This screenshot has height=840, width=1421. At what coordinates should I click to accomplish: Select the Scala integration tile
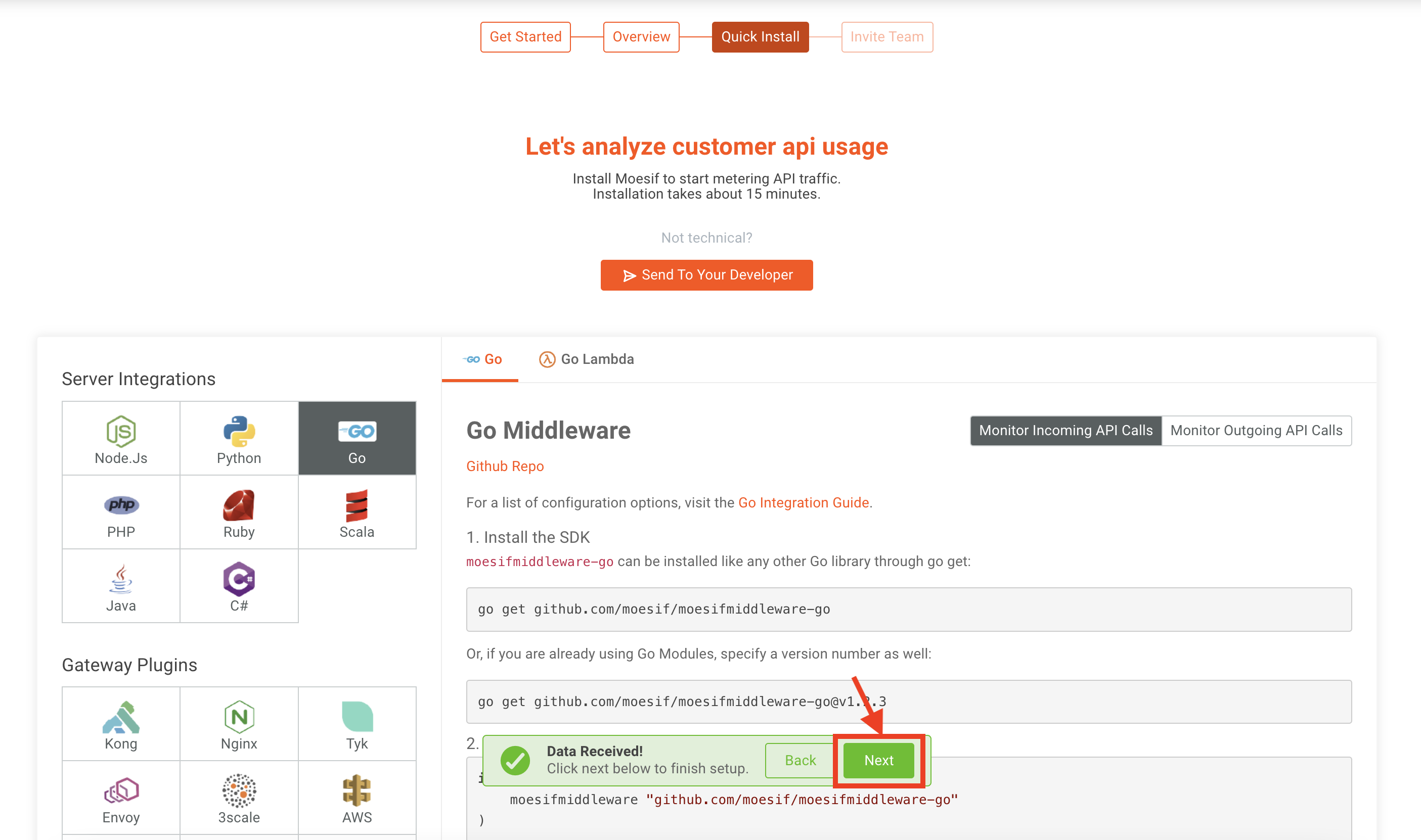click(357, 512)
